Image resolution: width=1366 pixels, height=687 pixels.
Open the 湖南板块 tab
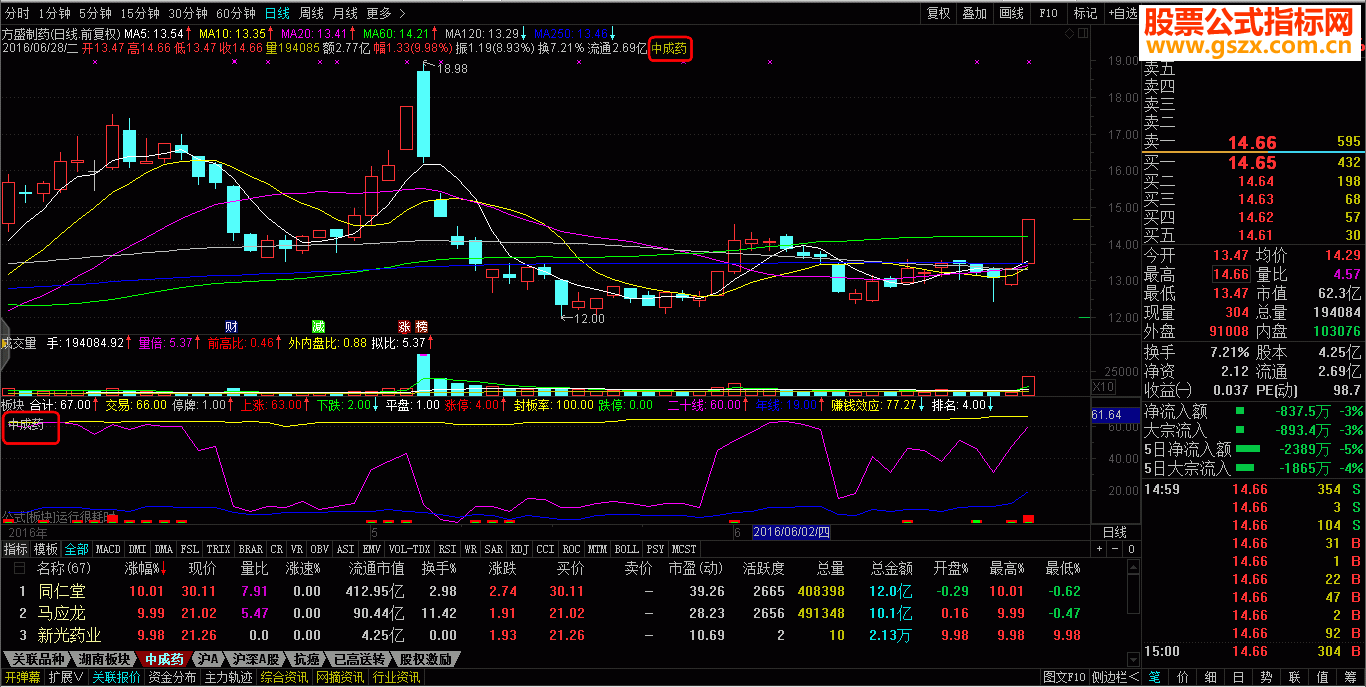pos(103,660)
